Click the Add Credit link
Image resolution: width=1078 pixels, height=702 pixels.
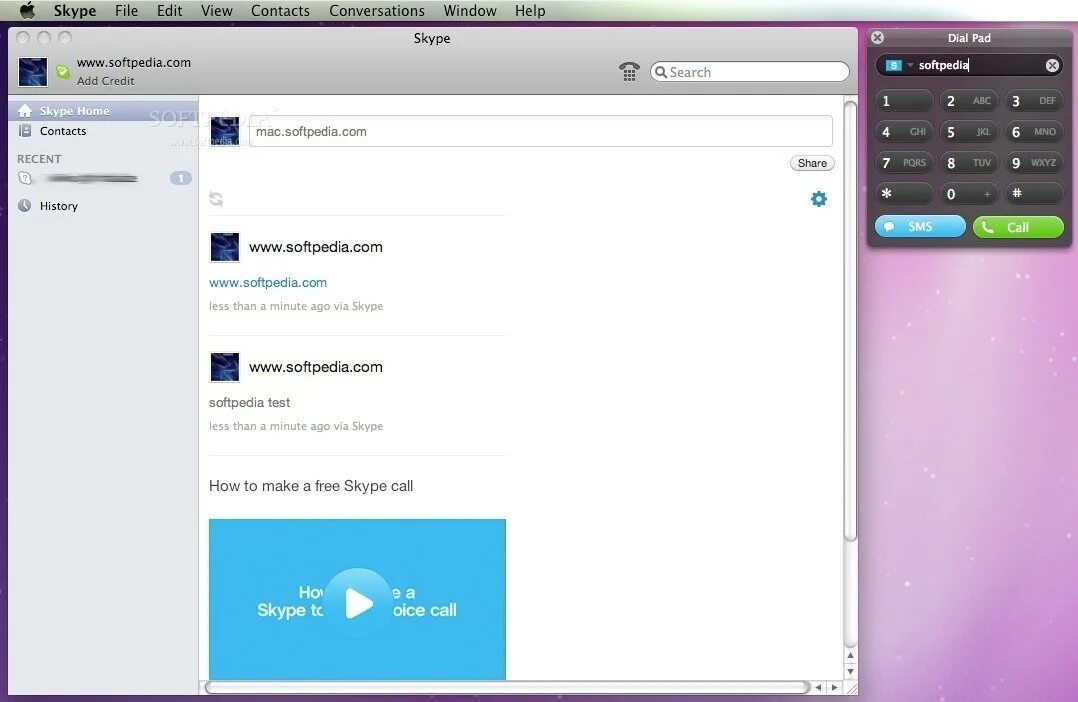(105, 80)
